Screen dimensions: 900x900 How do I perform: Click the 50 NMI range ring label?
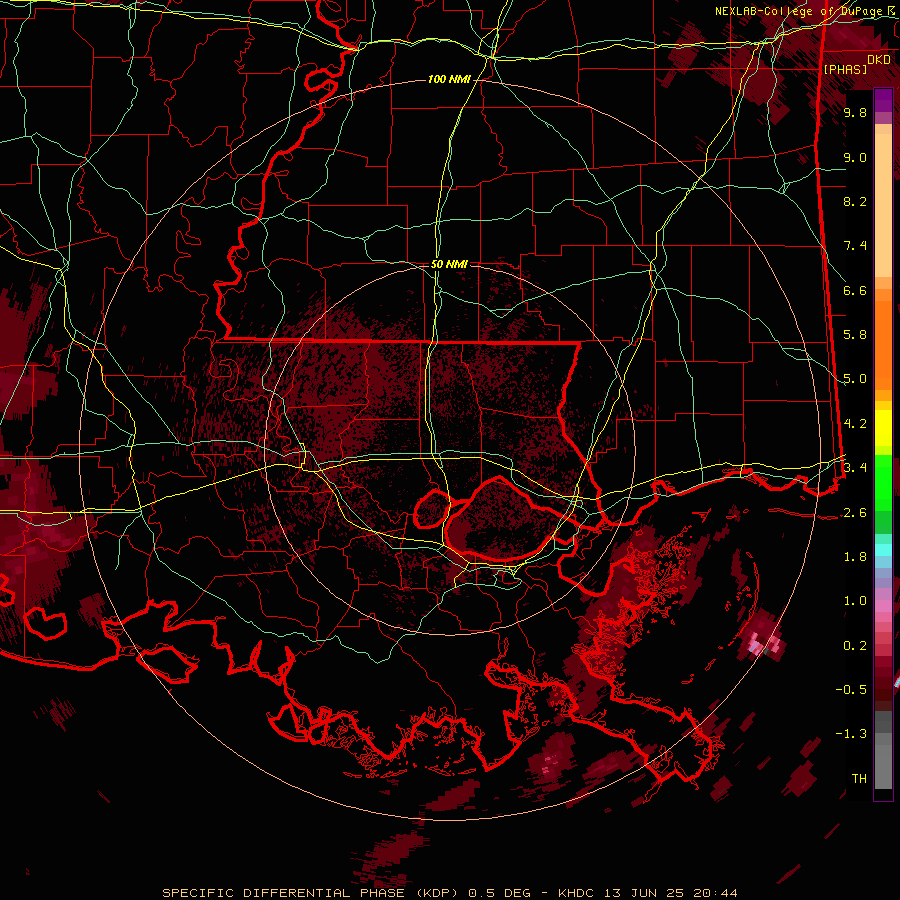(449, 264)
